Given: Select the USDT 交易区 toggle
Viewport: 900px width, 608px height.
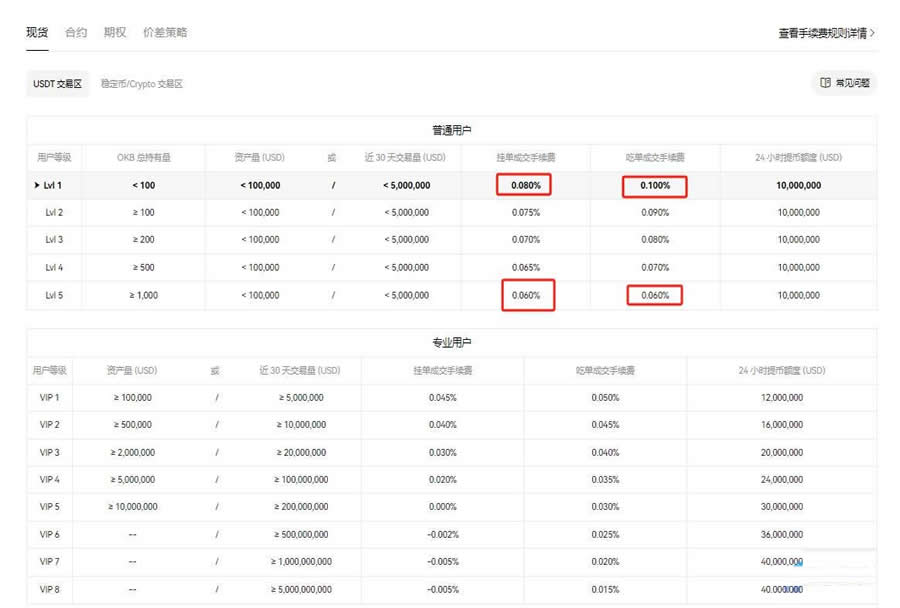Looking at the screenshot, I should [57, 84].
